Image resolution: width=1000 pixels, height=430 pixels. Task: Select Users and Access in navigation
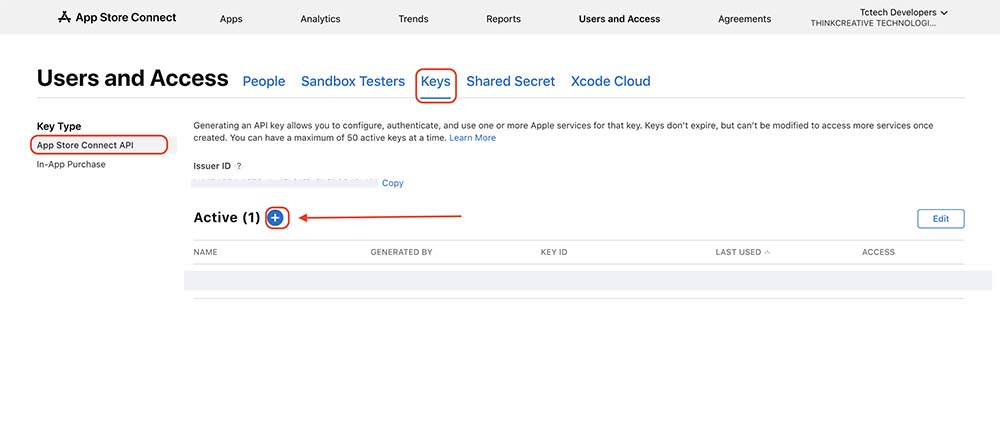click(x=619, y=19)
